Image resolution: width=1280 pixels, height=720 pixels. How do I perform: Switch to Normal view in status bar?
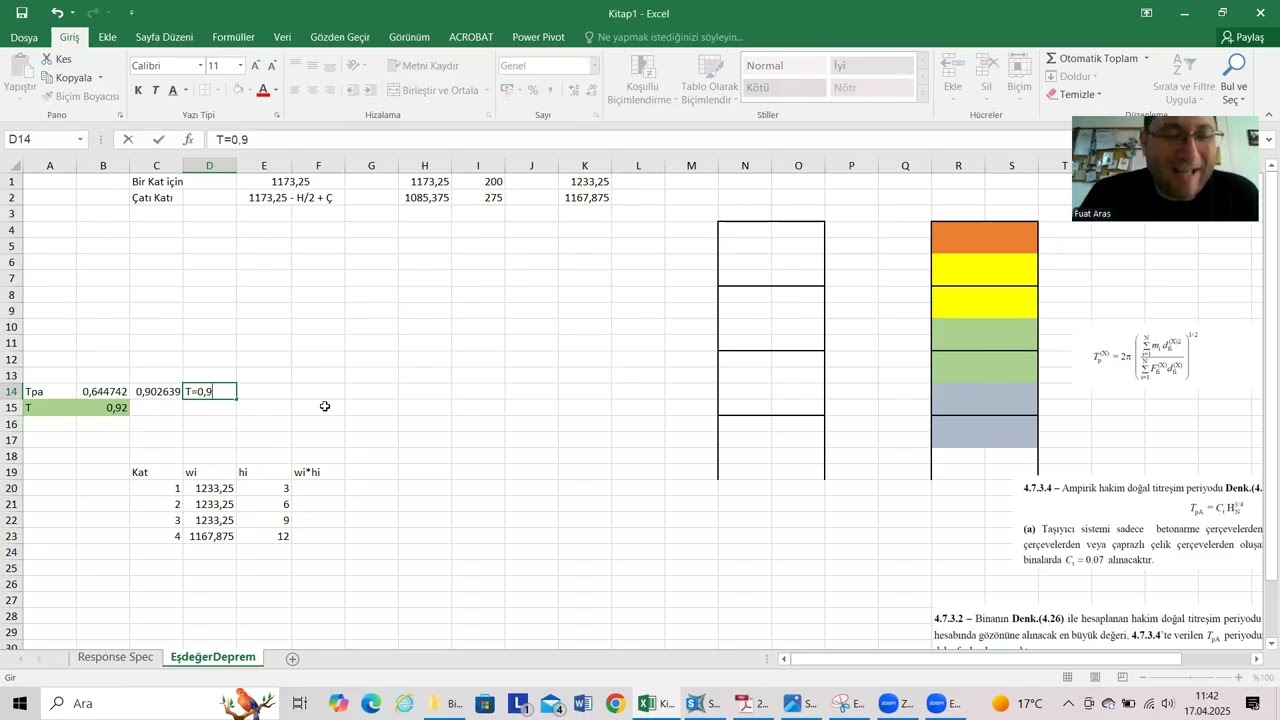click(1067, 678)
